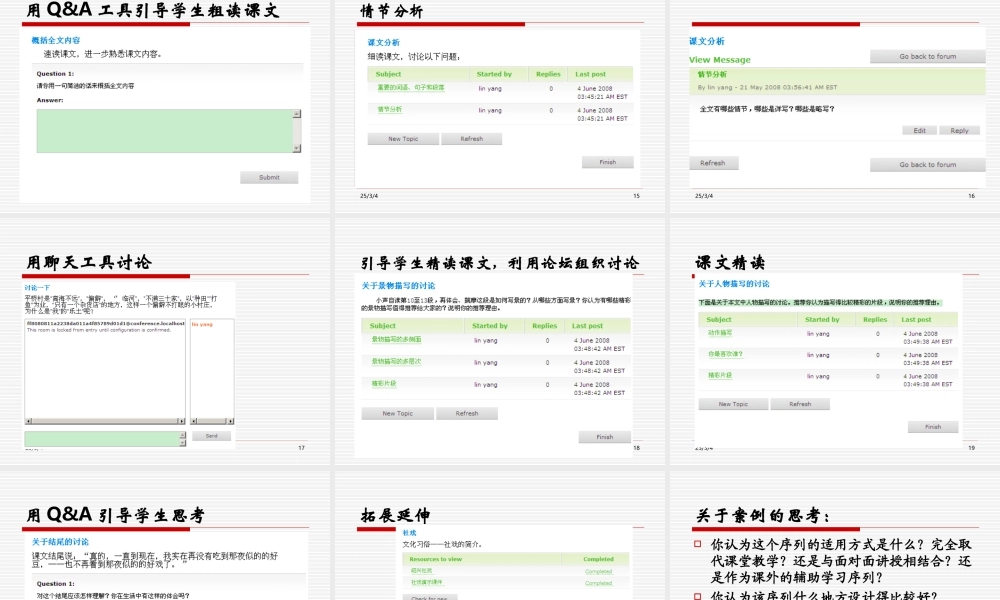This screenshot has height=600, width=1000.
Task: Click the 关于景物描写的讨论 heading
Action: [399, 286]
